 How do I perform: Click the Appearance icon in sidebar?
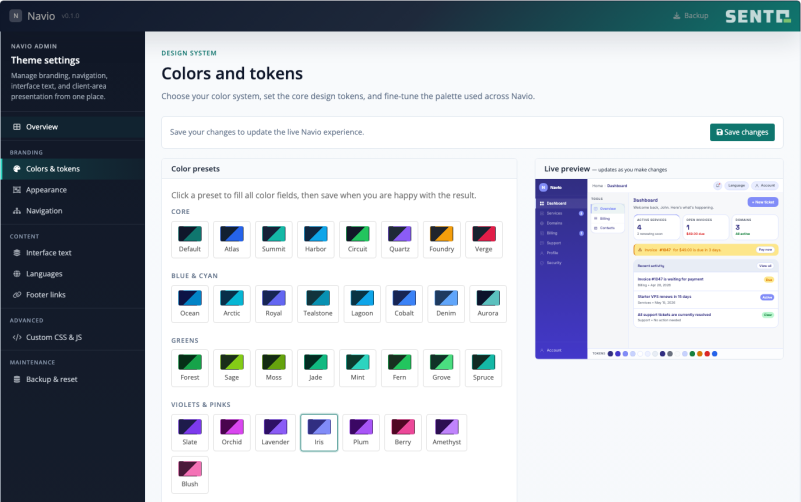pos(17,189)
